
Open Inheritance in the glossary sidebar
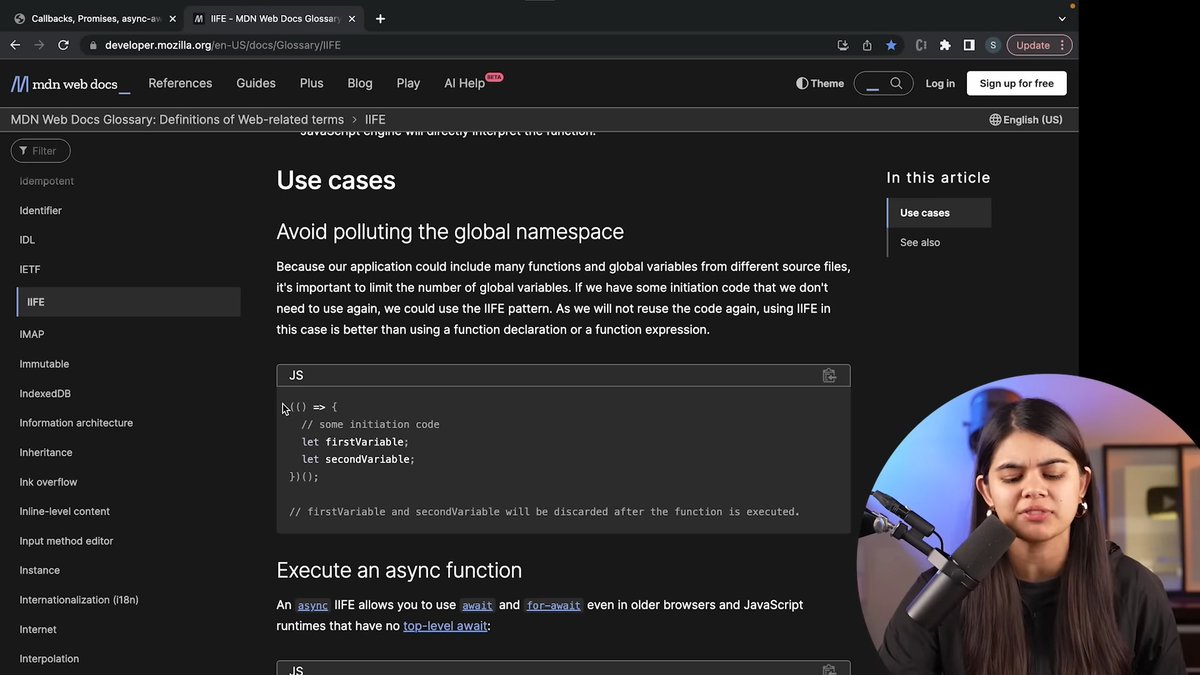[x=46, y=452]
